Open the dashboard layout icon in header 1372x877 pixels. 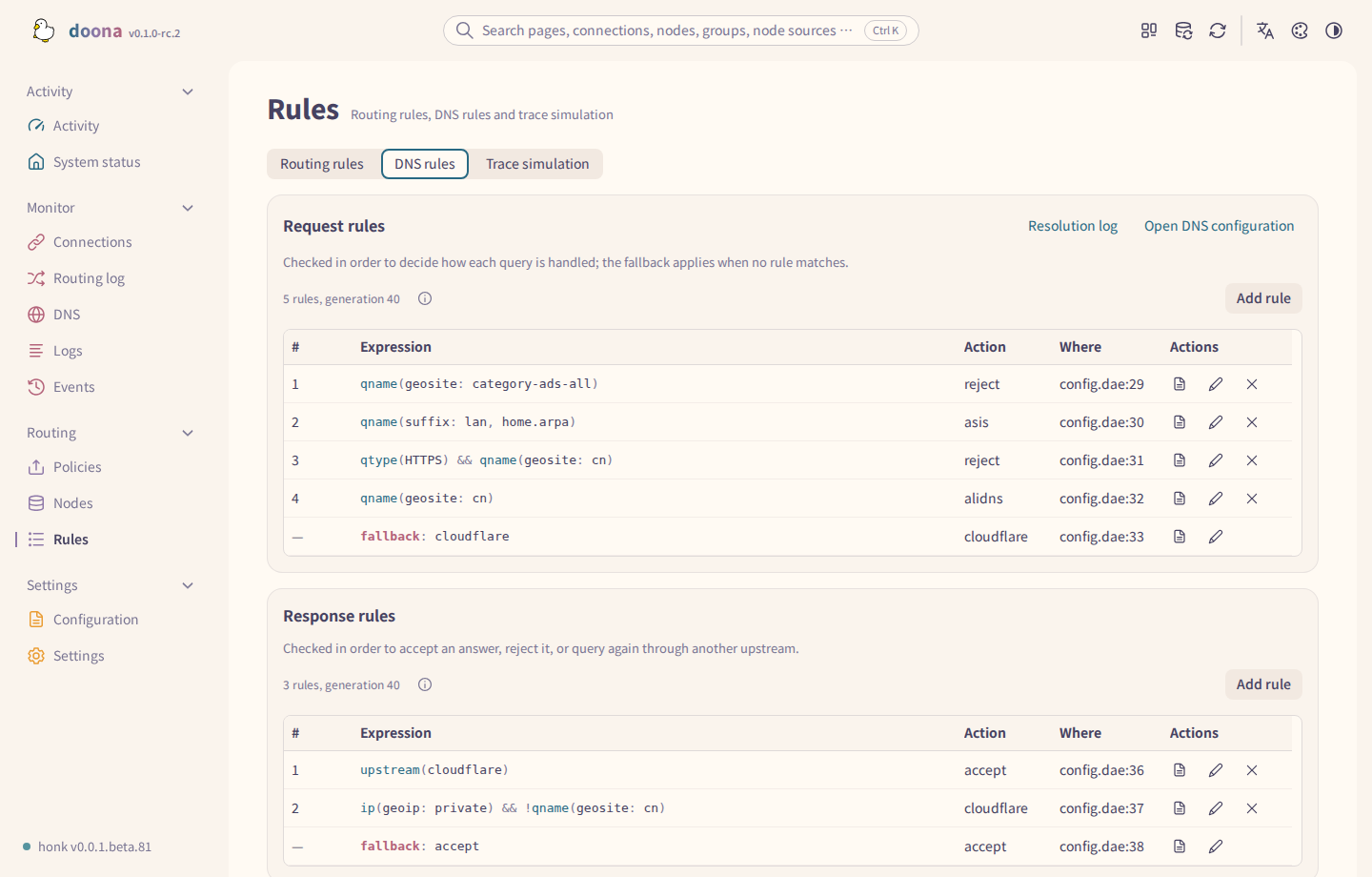pos(1149,31)
